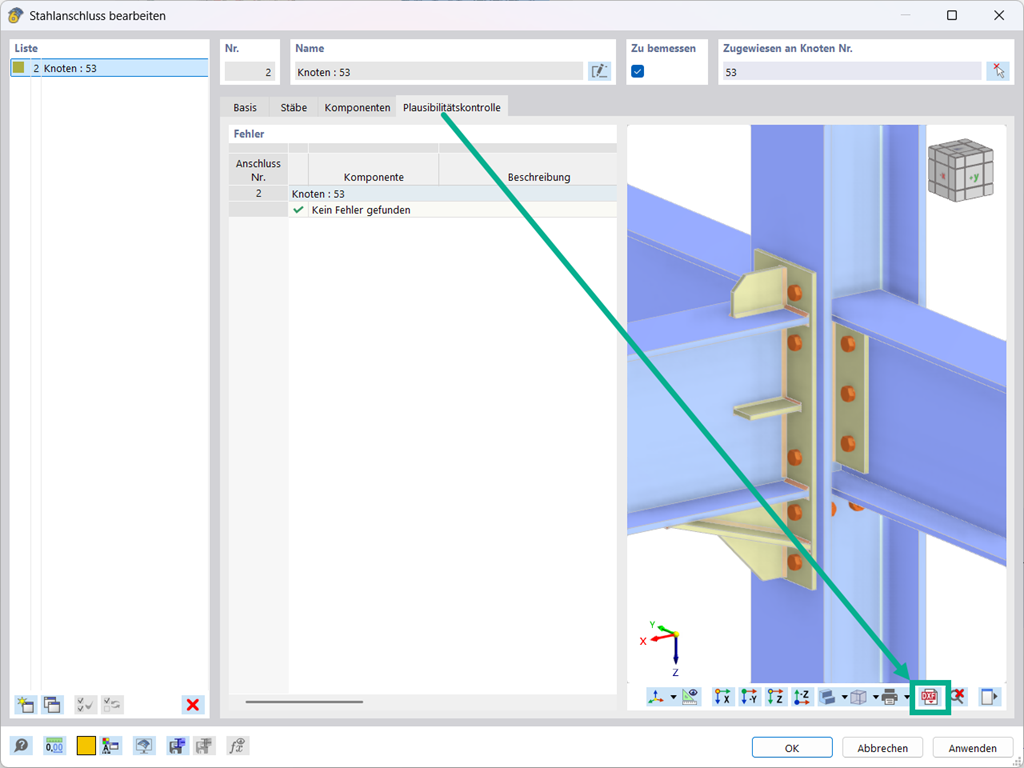
Task: Open the print options dropdown
Action: pyautogui.click(x=908, y=697)
